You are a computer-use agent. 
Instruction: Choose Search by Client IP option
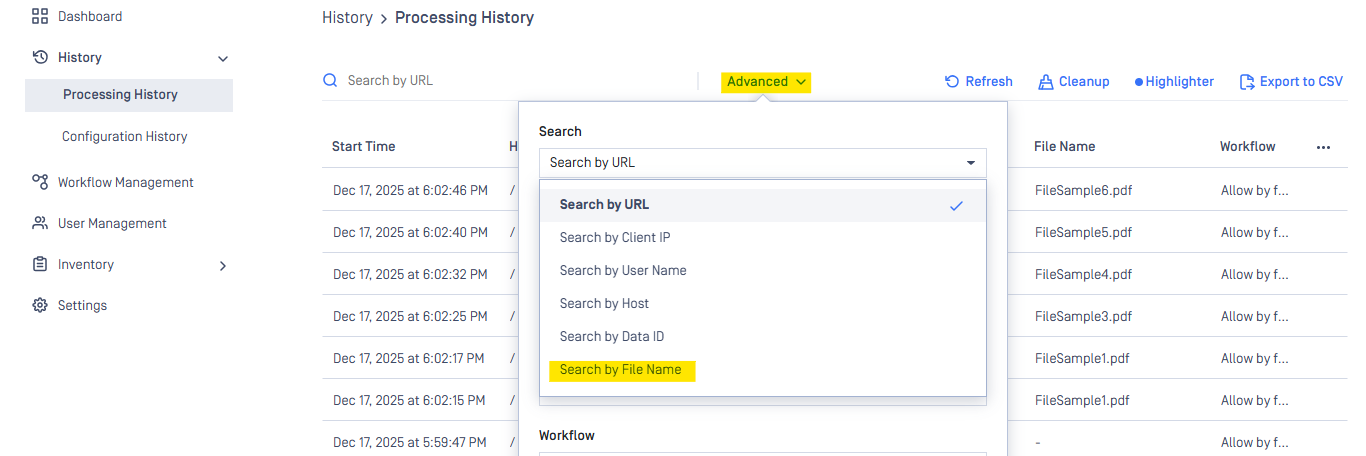(614, 237)
